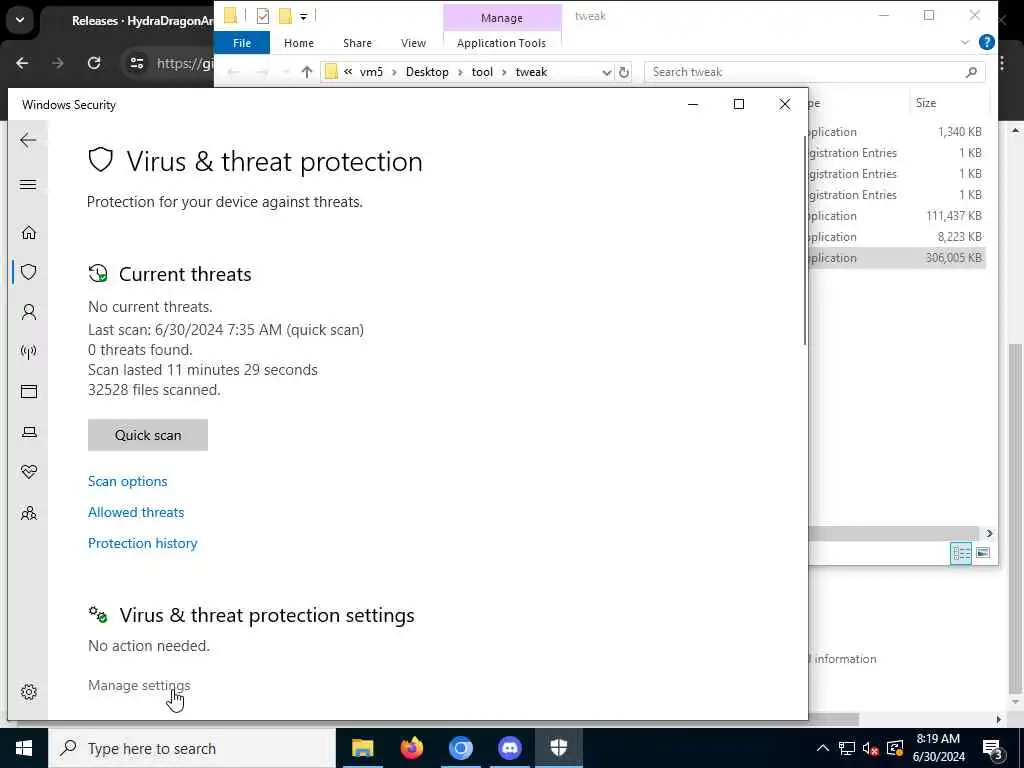Switch Explorer to large icons view

[983, 553]
